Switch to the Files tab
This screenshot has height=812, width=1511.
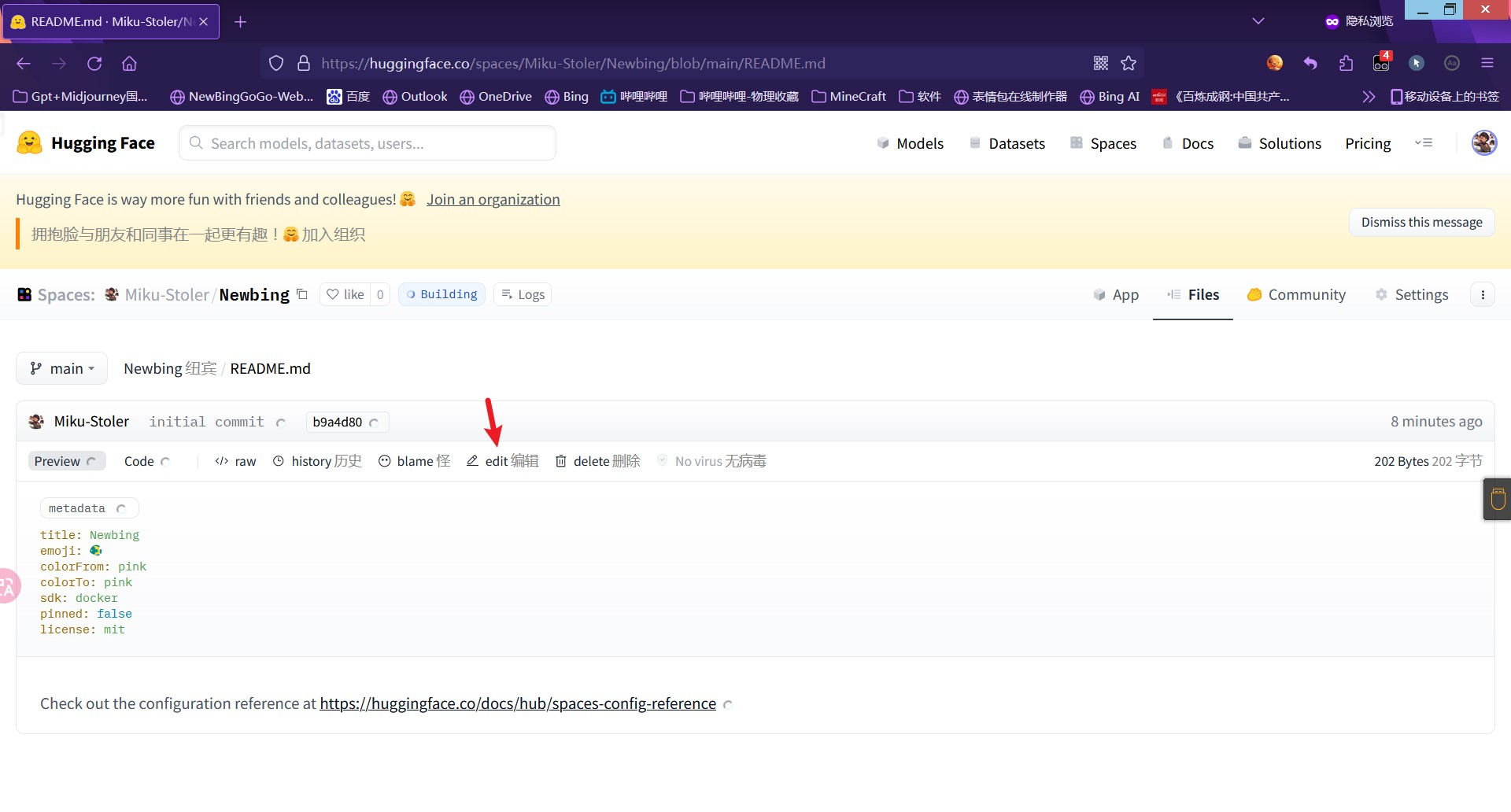coord(1193,295)
